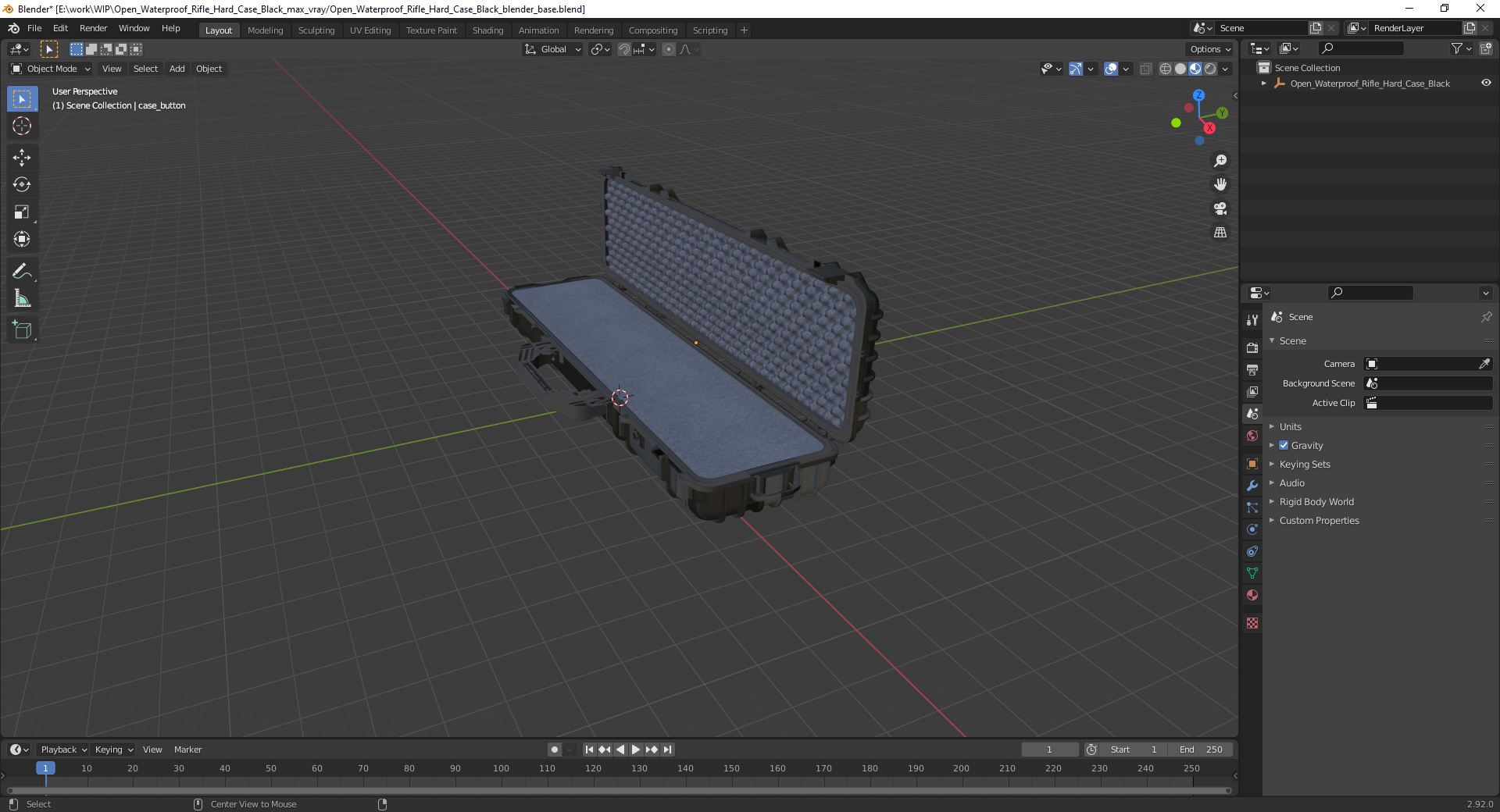
Task: Open the viewport Add menu
Action: 177,69
